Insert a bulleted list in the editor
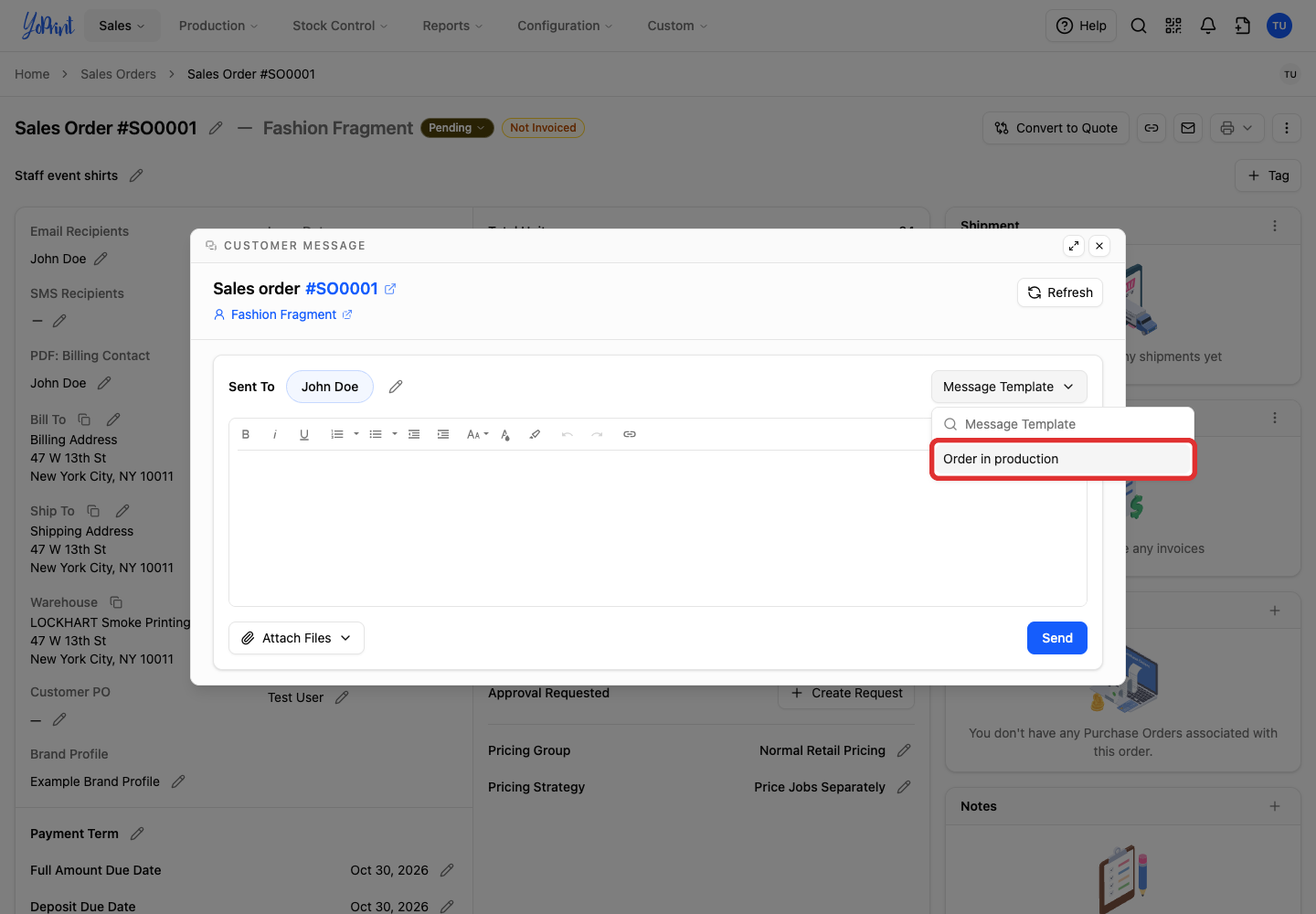 tap(376, 434)
